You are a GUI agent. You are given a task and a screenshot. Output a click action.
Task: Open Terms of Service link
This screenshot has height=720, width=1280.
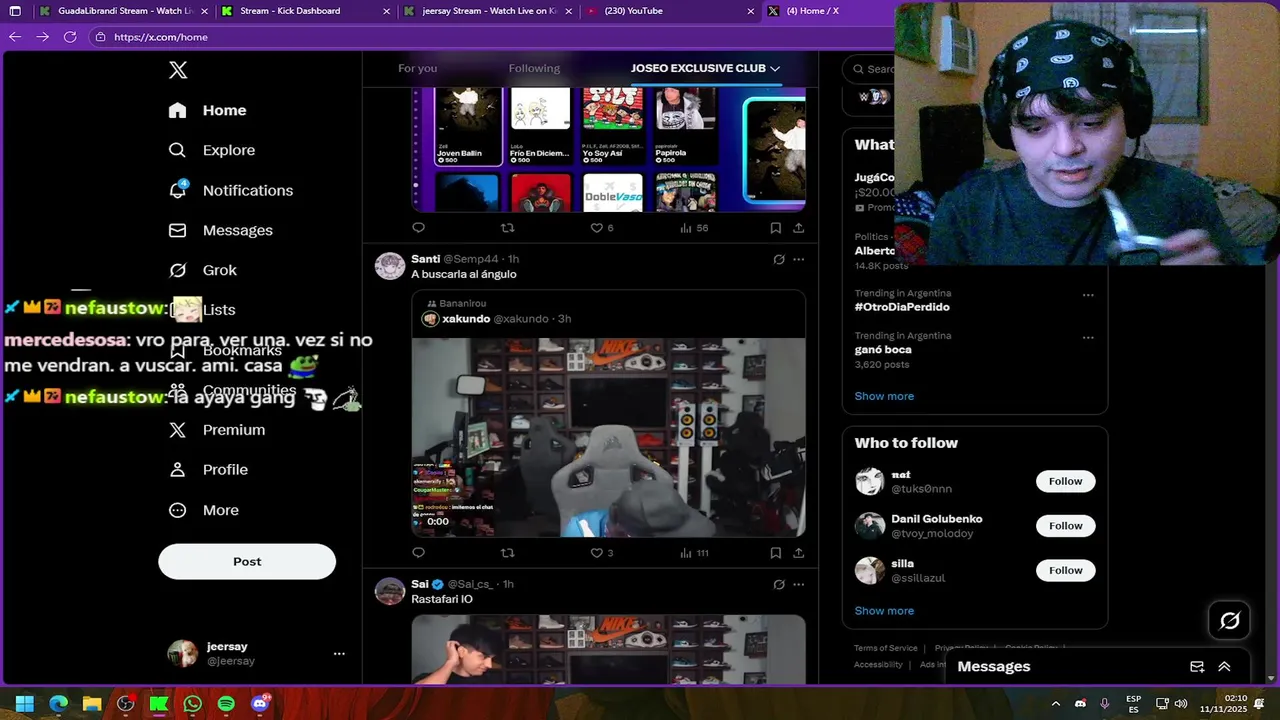tap(885, 648)
